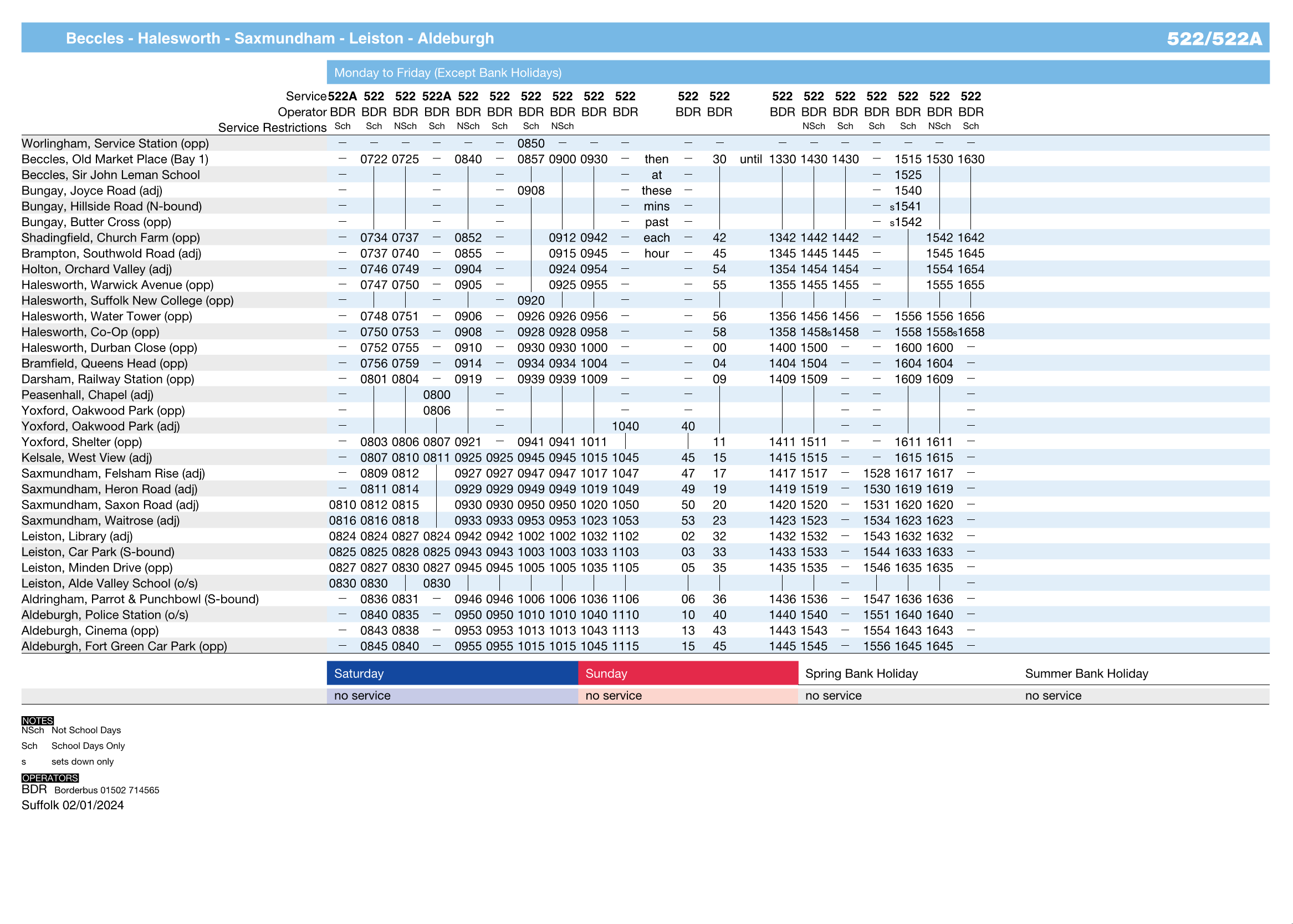Click Halesworth, Co-Op (opp) stop
This screenshot has width=1293, height=924.
90,331
